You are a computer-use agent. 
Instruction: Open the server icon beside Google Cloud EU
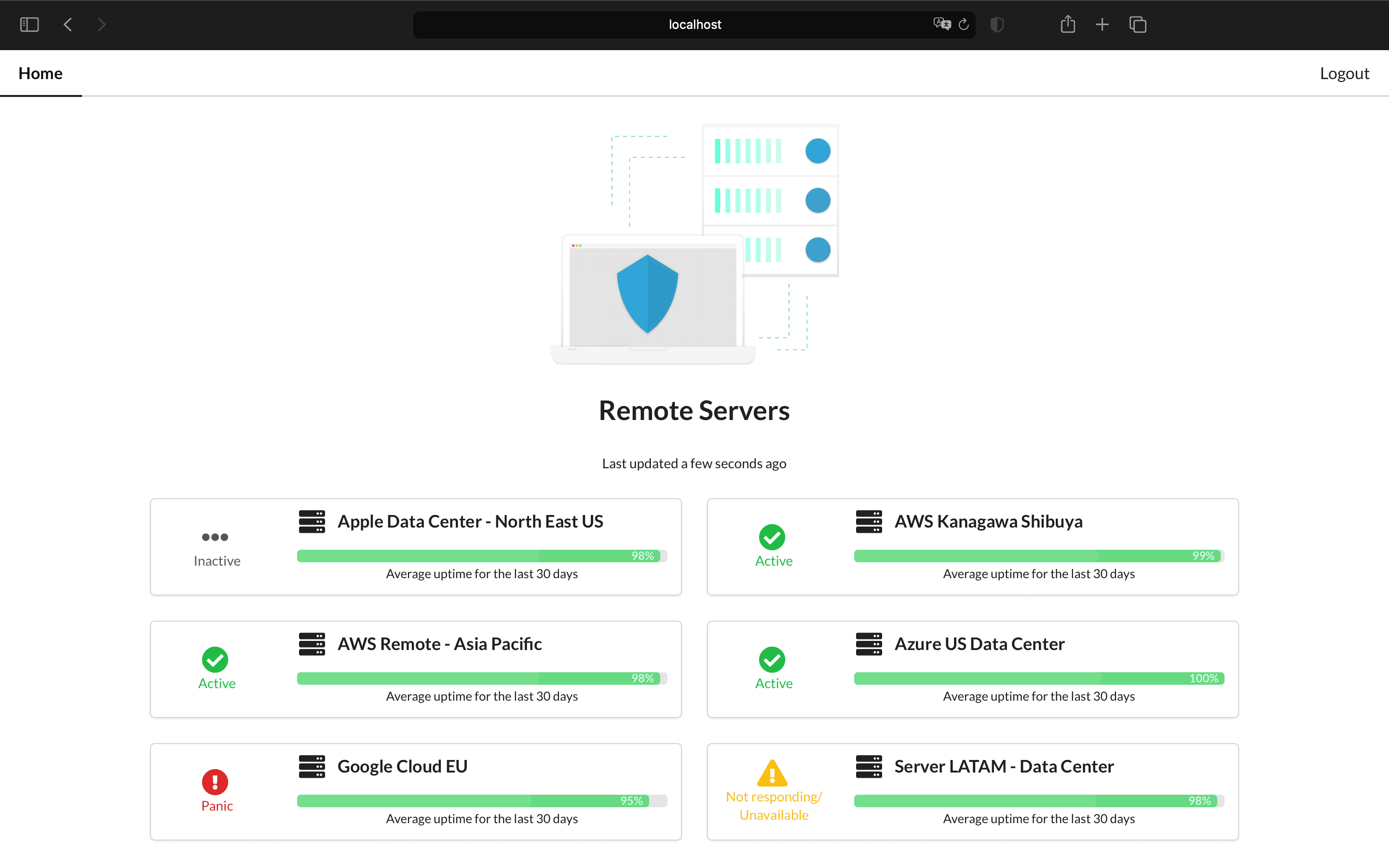click(x=312, y=766)
